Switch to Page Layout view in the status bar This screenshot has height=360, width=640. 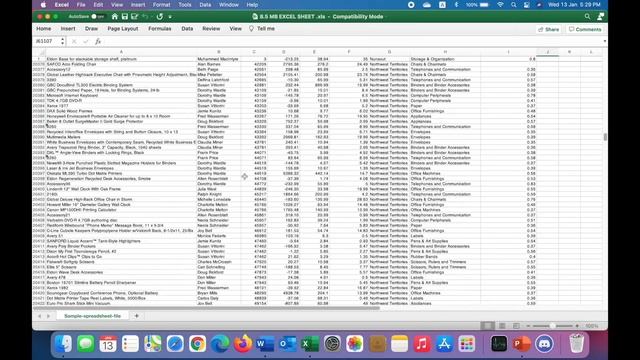[x=502, y=326]
